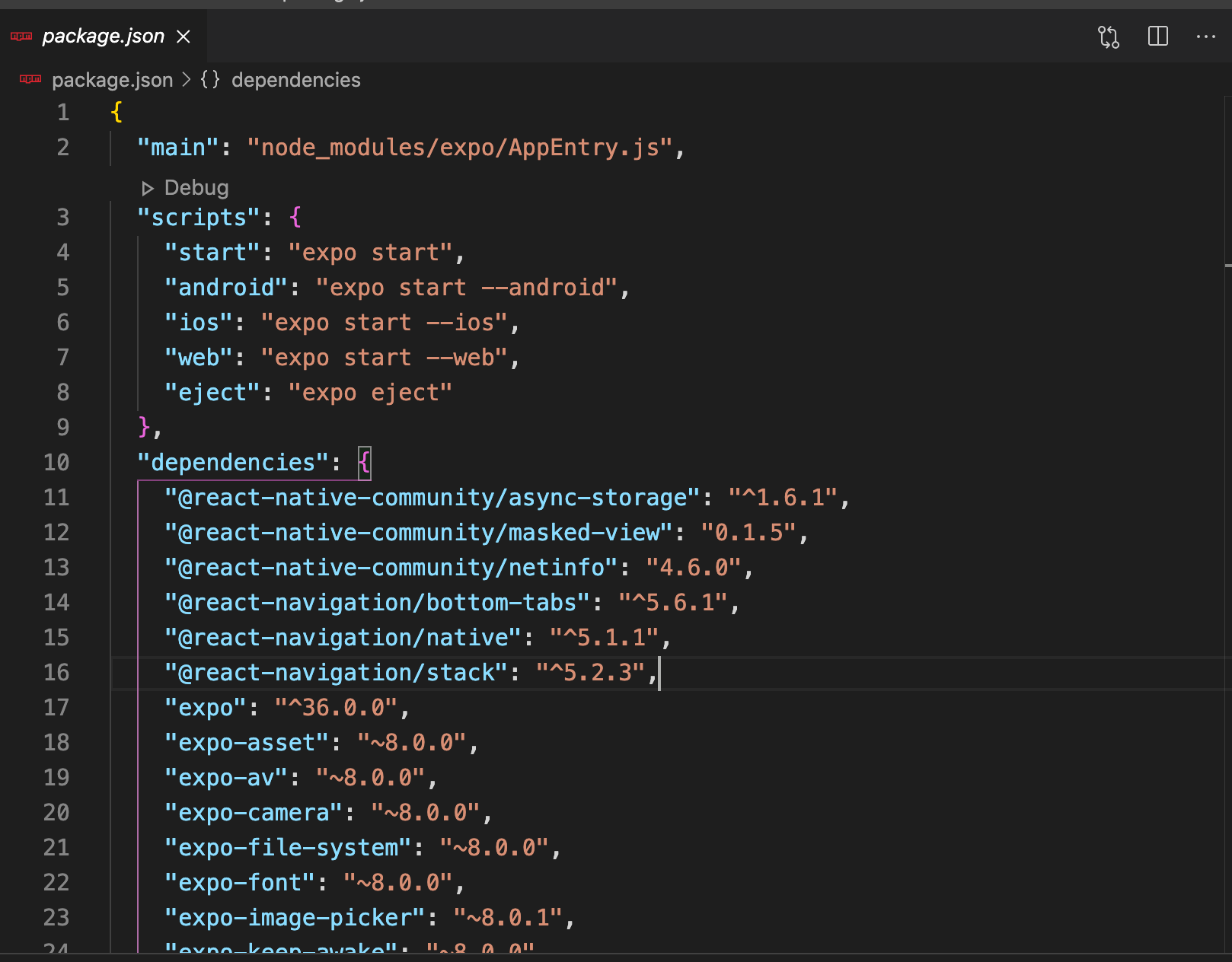
Task: Click line number 16 in gutter
Action: tap(56, 672)
